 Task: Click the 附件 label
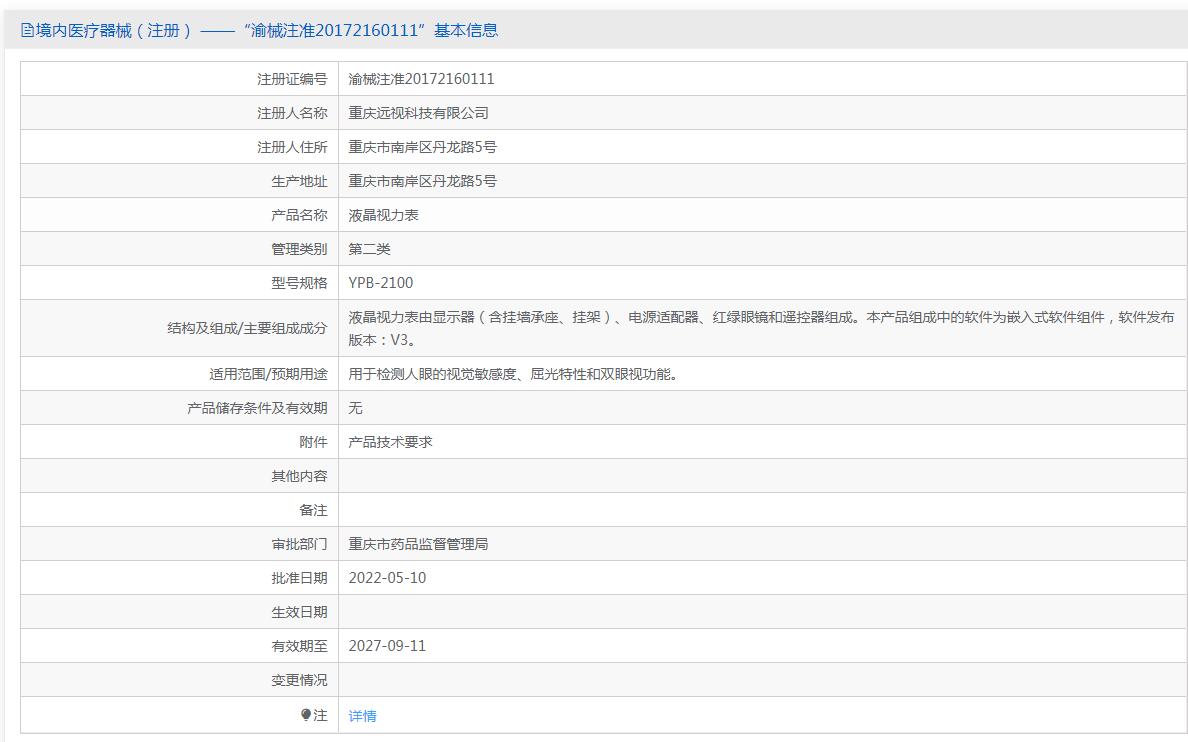[313, 442]
